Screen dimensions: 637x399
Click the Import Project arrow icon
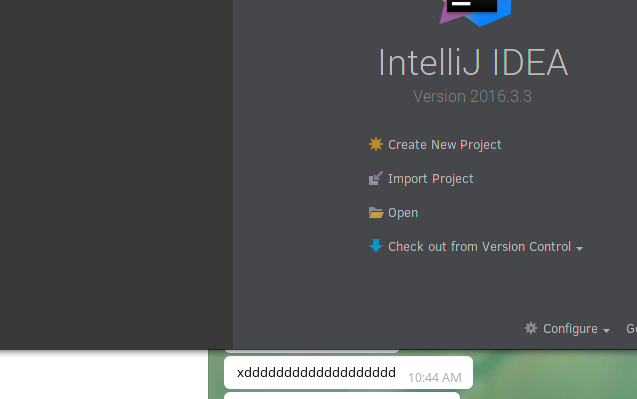tap(376, 178)
